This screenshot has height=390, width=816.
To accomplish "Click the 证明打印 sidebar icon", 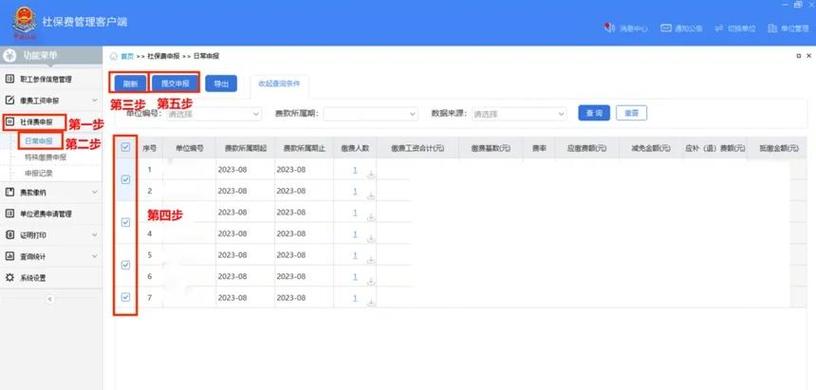I will [9, 235].
